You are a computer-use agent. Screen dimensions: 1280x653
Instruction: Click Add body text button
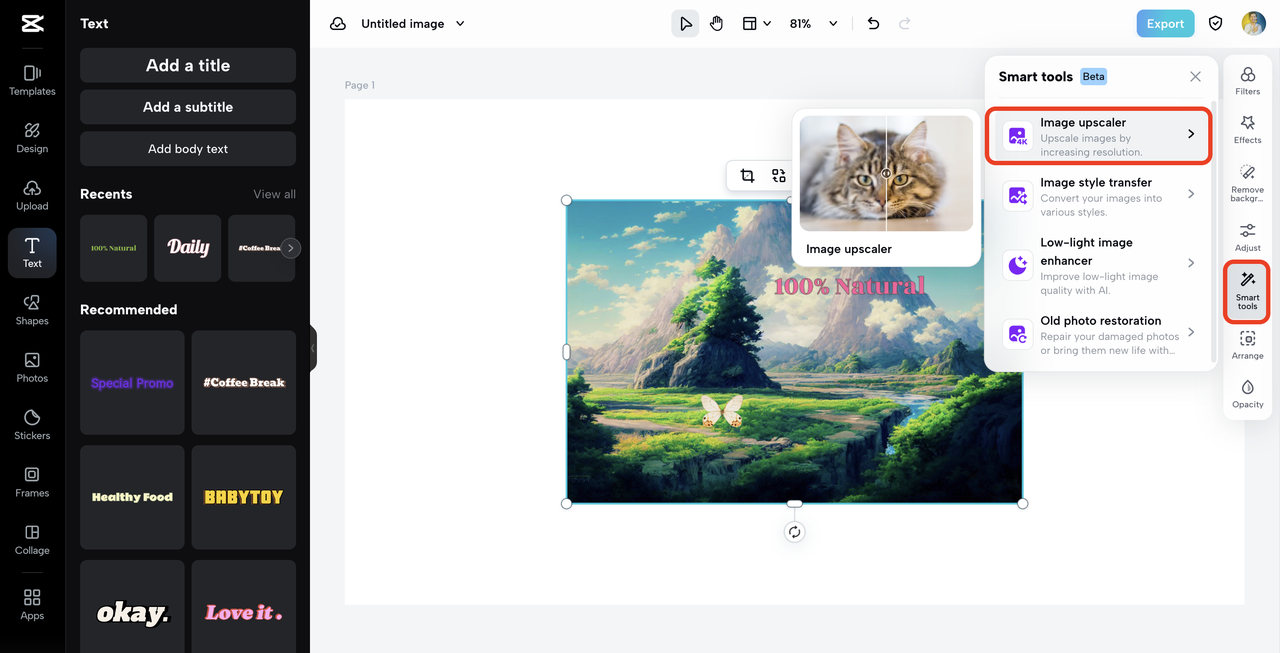188,149
